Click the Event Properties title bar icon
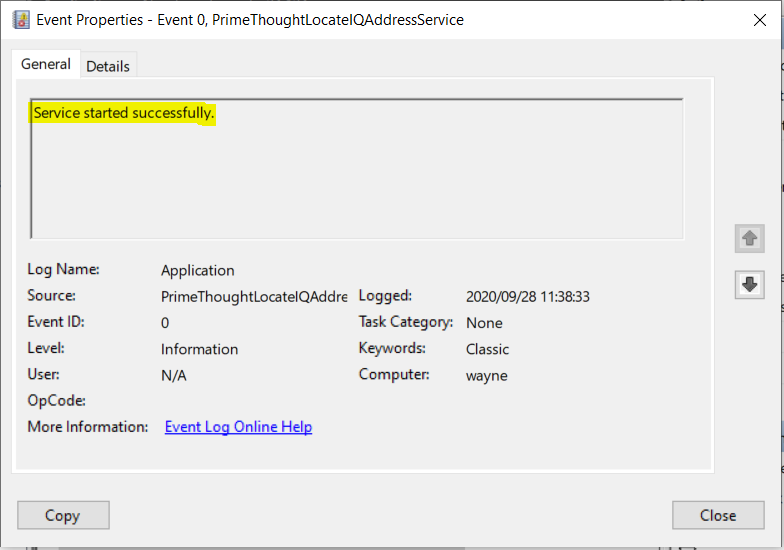Viewport: 784px width, 550px height. tap(21, 19)
